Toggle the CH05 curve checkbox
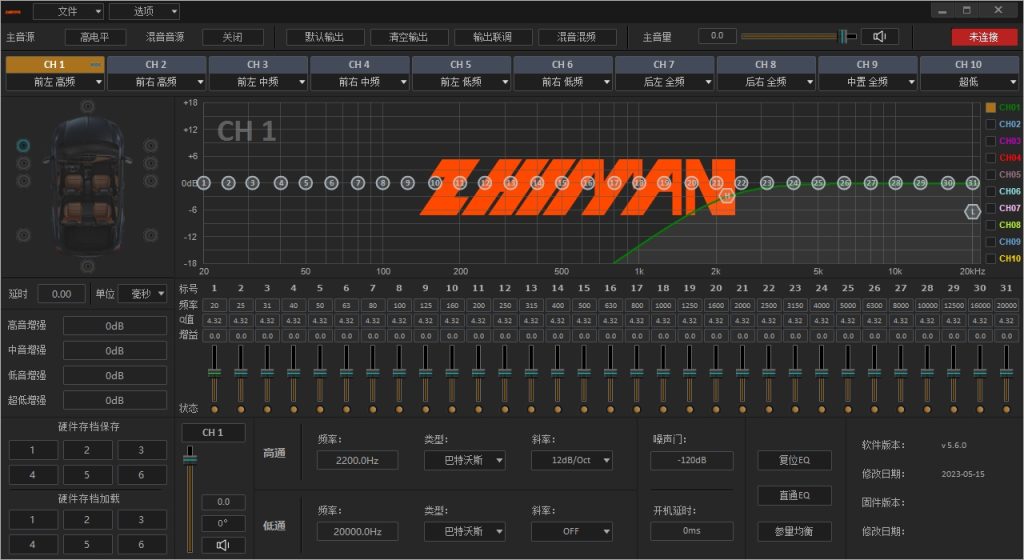Image resolution: width=1024 pixels, height=560 pixels. pyautogui.click(x=991, y=175)
